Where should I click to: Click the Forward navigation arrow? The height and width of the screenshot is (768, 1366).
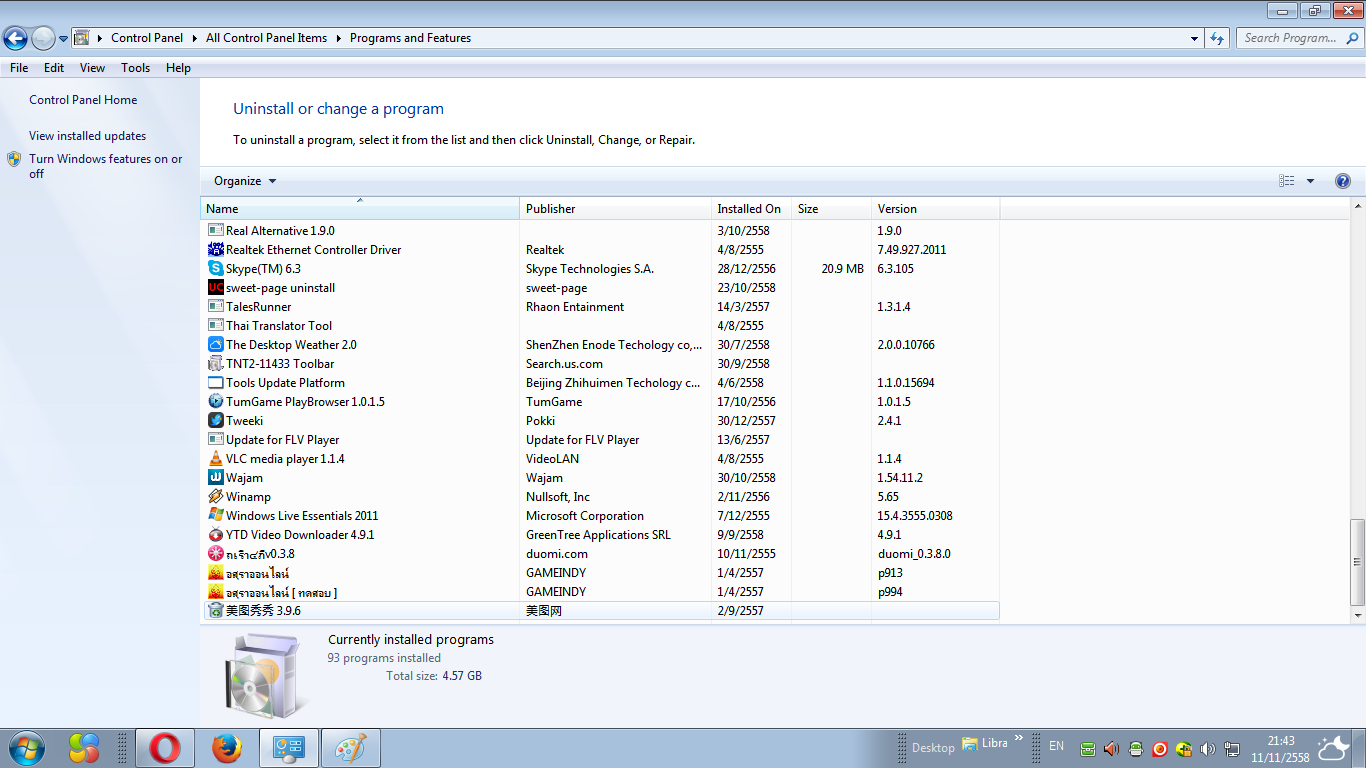point(43,38)
